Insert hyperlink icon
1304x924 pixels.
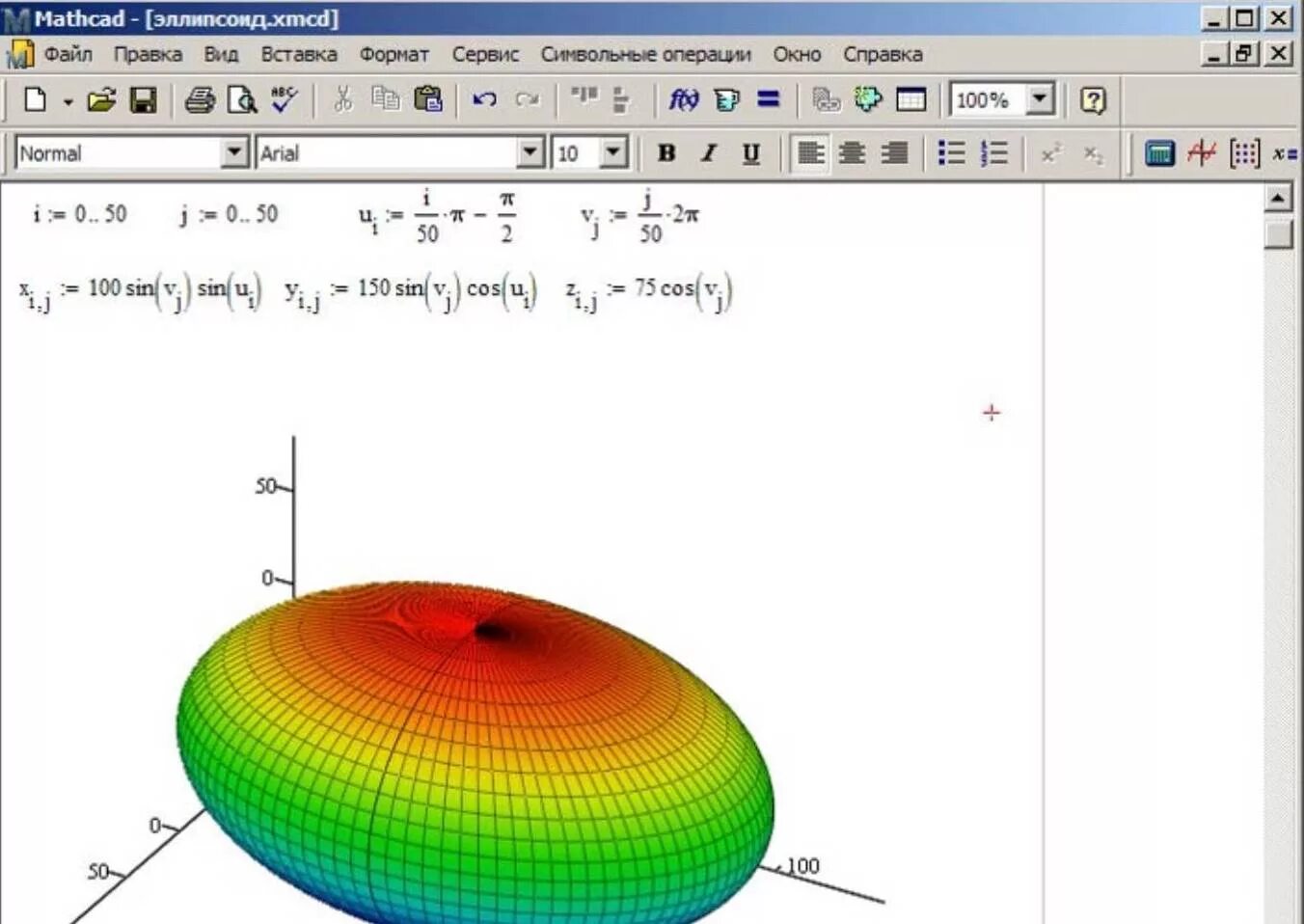[826, 99]
